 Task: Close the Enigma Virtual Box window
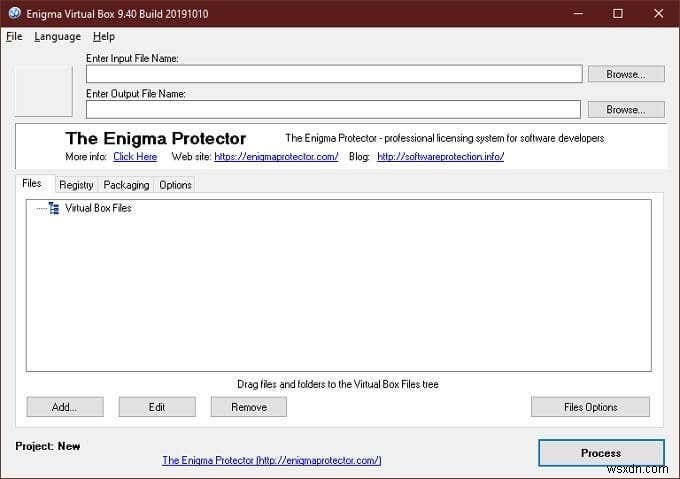658,13
